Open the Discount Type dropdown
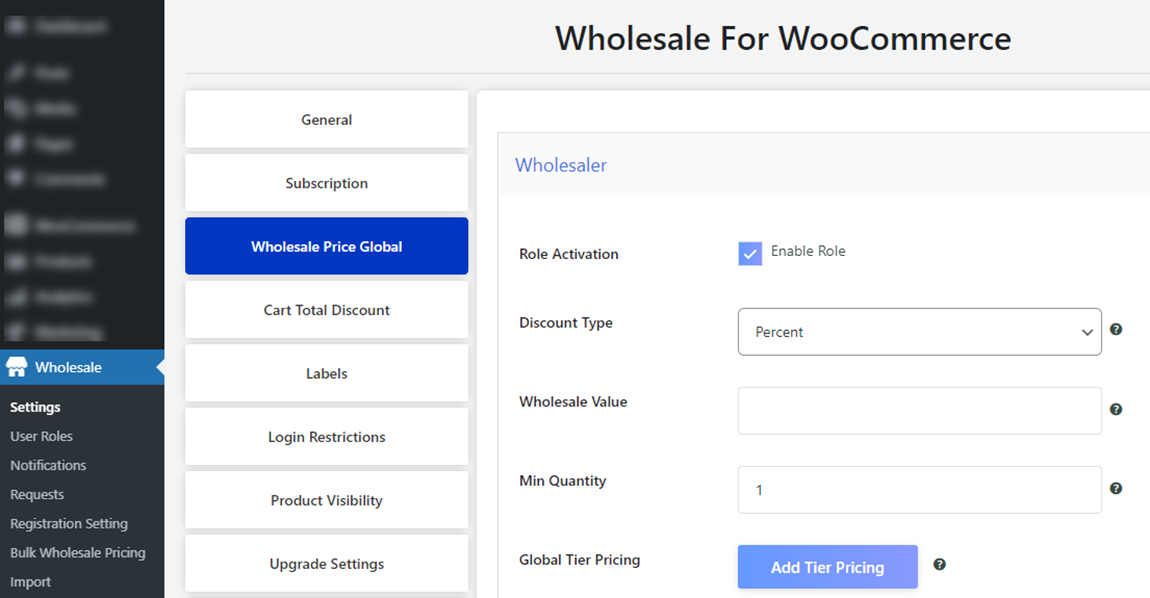The image size is (1150, 598). (x=919, y=332)
